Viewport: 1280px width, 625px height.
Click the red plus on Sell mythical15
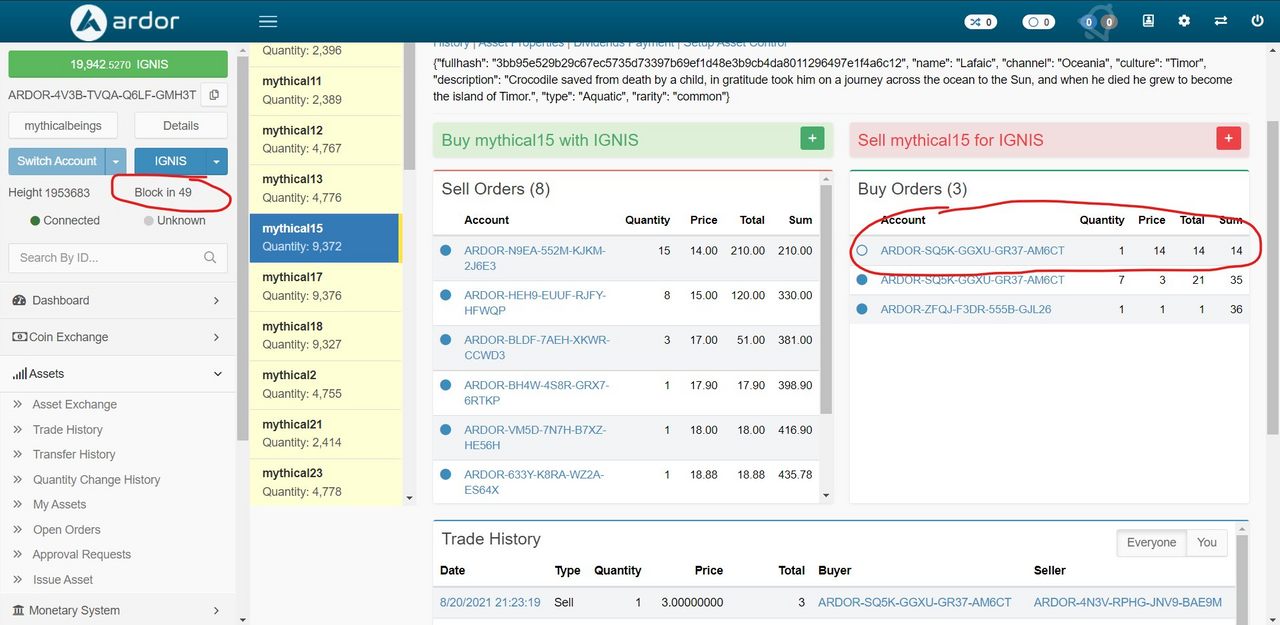1228,139
